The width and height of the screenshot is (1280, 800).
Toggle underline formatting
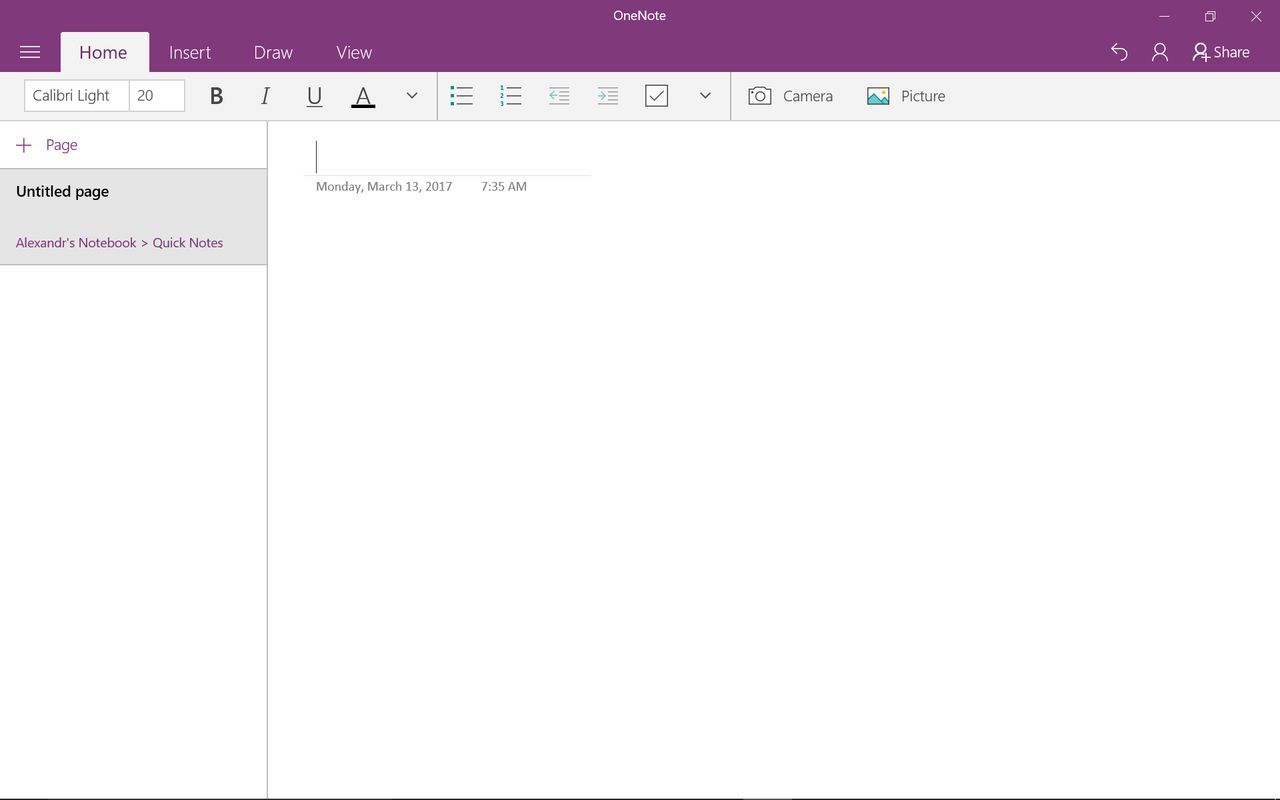[x=314, y=96]
